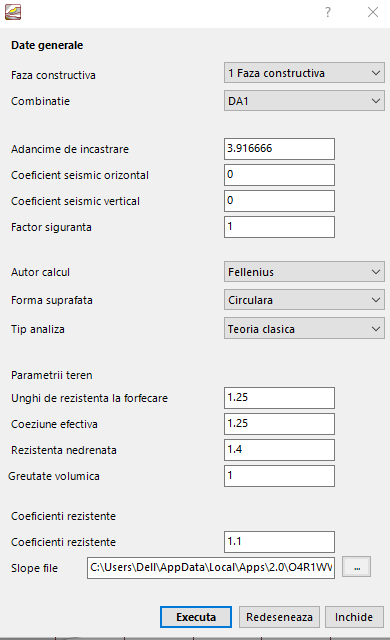The width and height of the screenshot is (390, 640).
Task: Open the slope file browse ellipsis button
Action: tap(356, 567)
